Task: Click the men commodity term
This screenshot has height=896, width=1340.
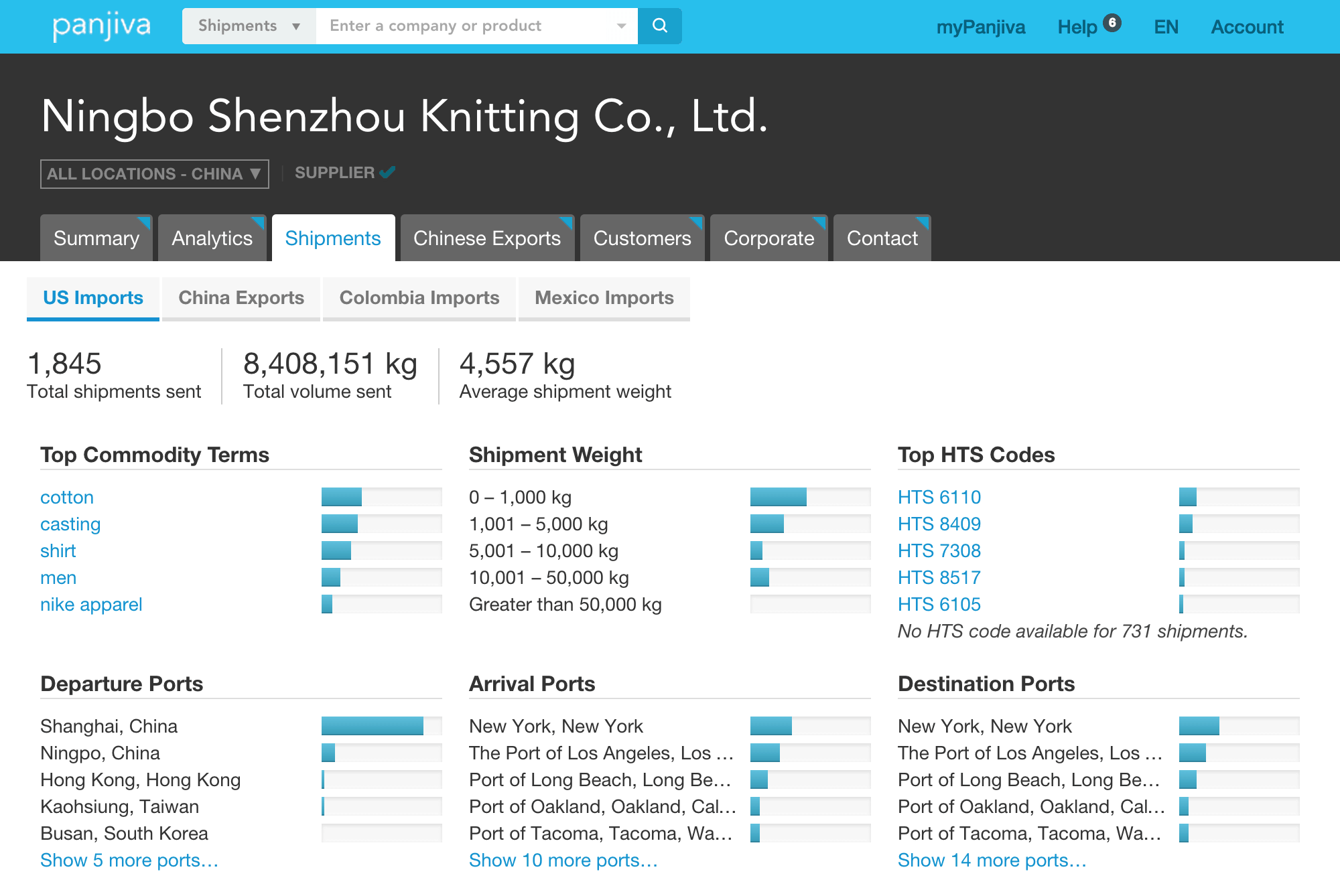Action: coord(58,577)
